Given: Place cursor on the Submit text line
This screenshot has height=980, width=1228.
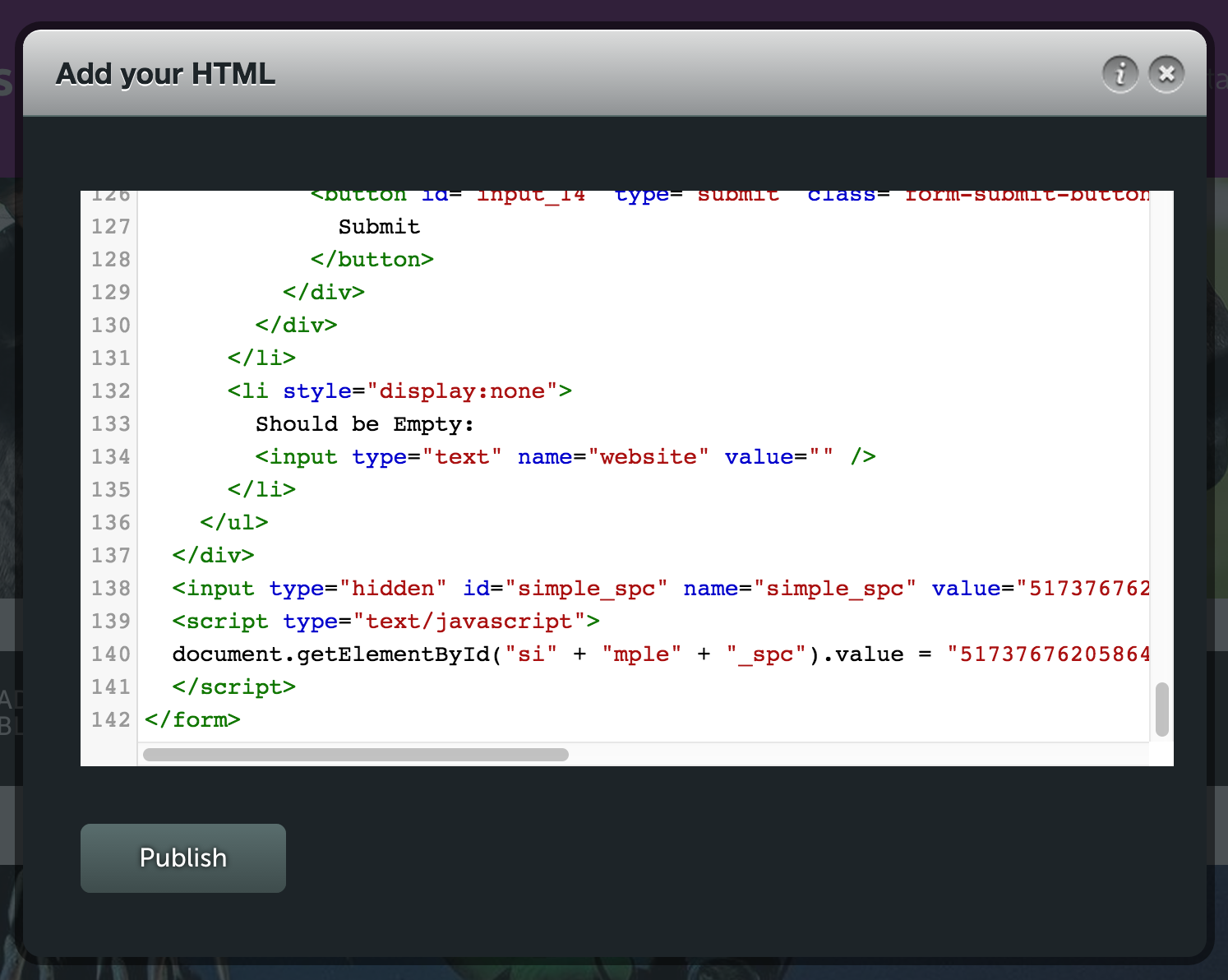Looking at the screenshot, I should (379, 227).
